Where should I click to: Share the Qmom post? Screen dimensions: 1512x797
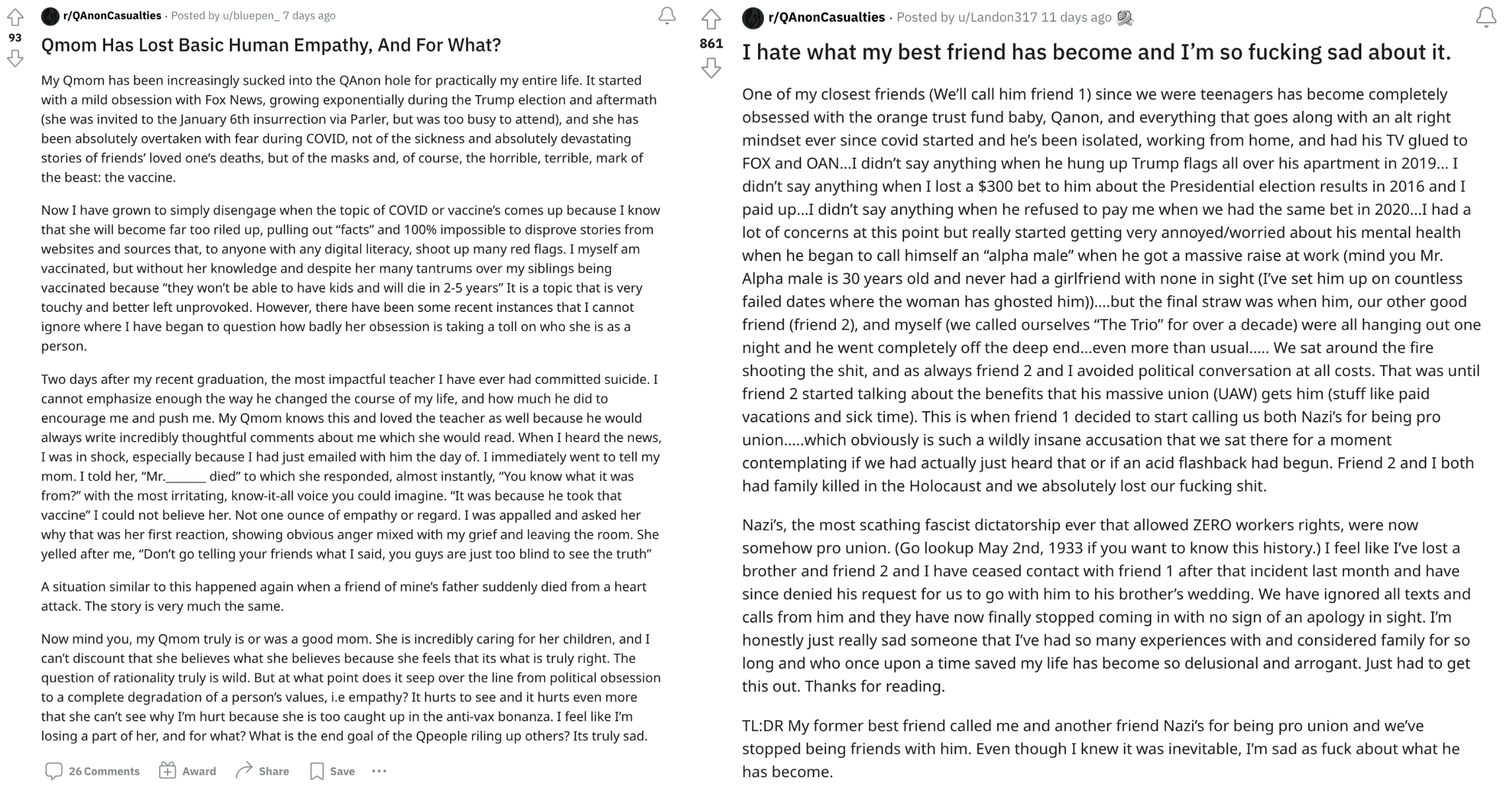[262, 771]
